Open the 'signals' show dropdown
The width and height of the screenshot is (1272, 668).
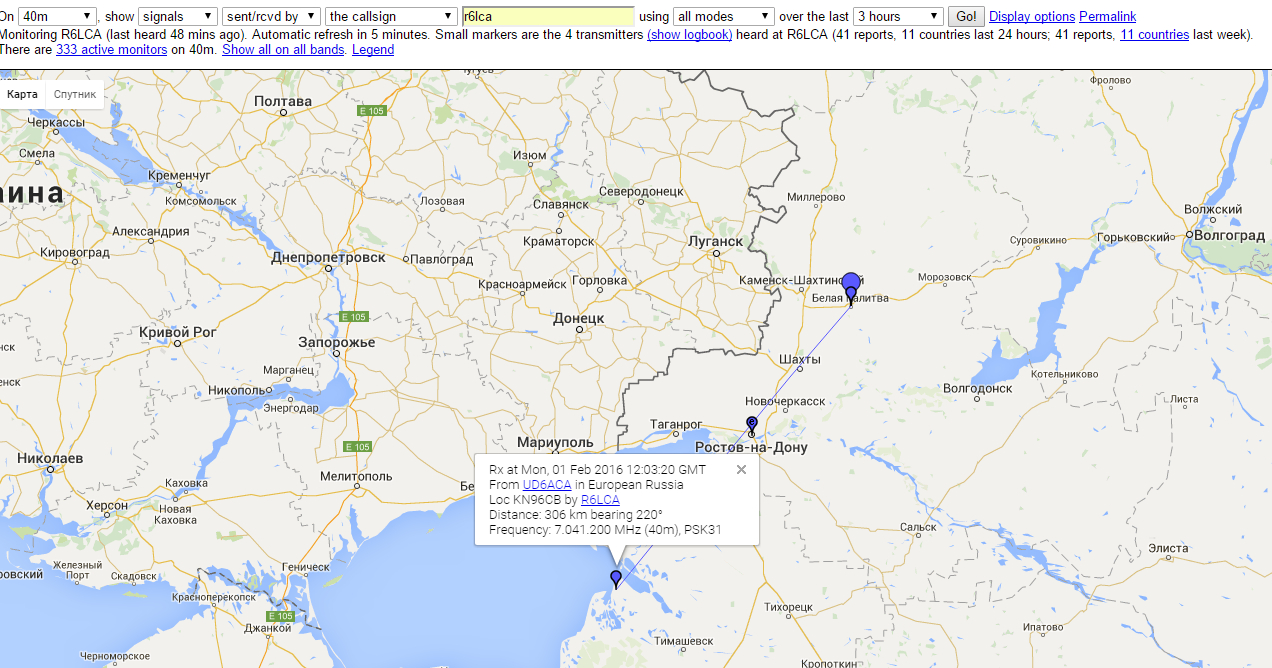[178, 16]
